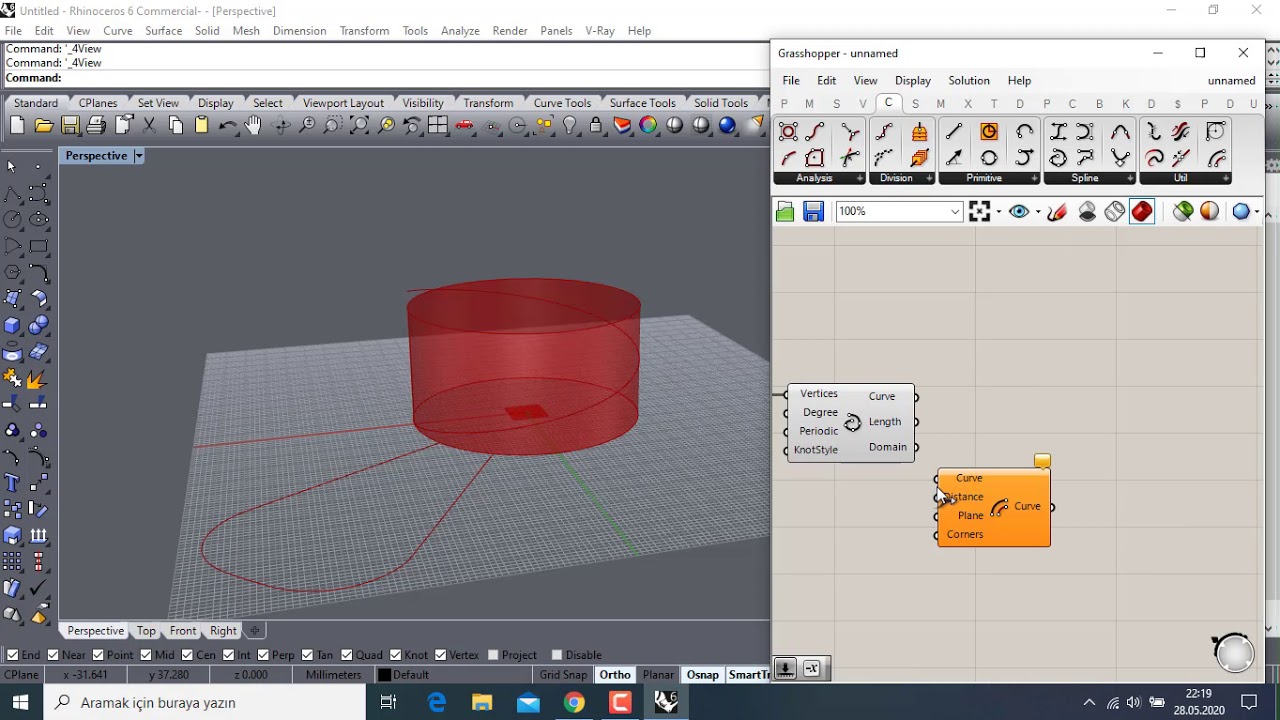
Task: Select the Cut scissors icon in Rhino
Action: pyautogui.click(x=149, y=125)
